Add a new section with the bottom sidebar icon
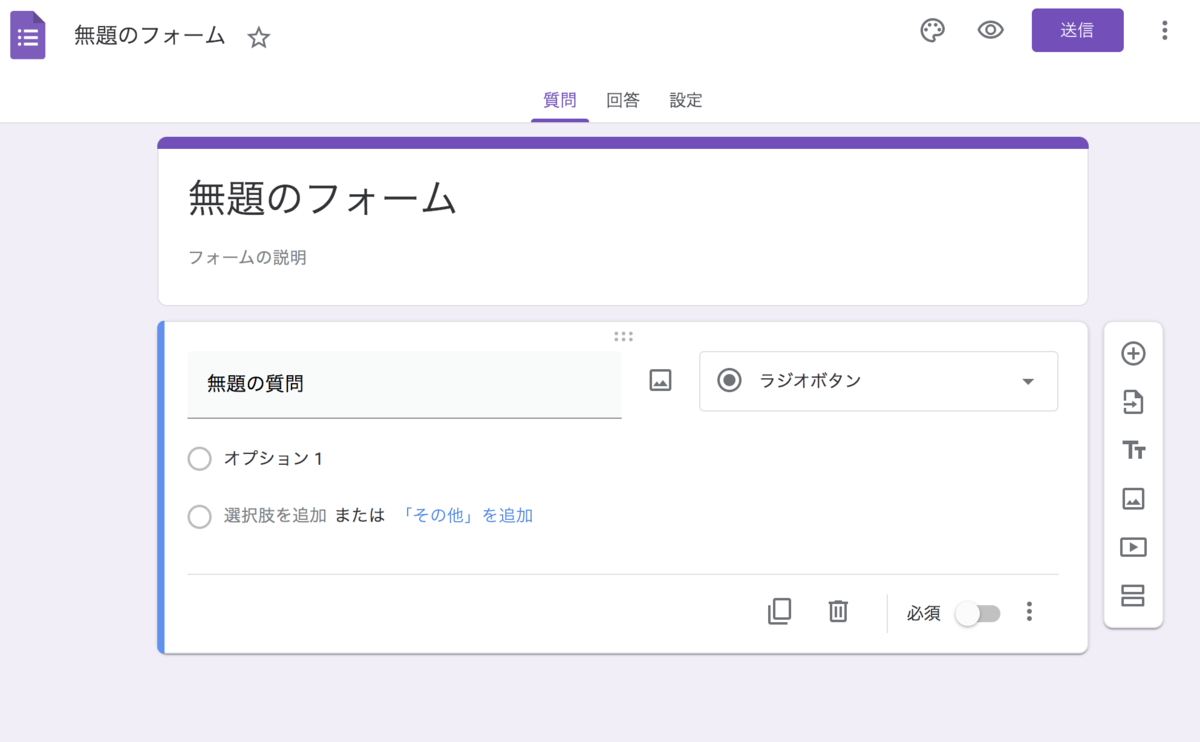Image resolution: width=1200 pixels, height=742 pixels. click(x=1133, y=594)
